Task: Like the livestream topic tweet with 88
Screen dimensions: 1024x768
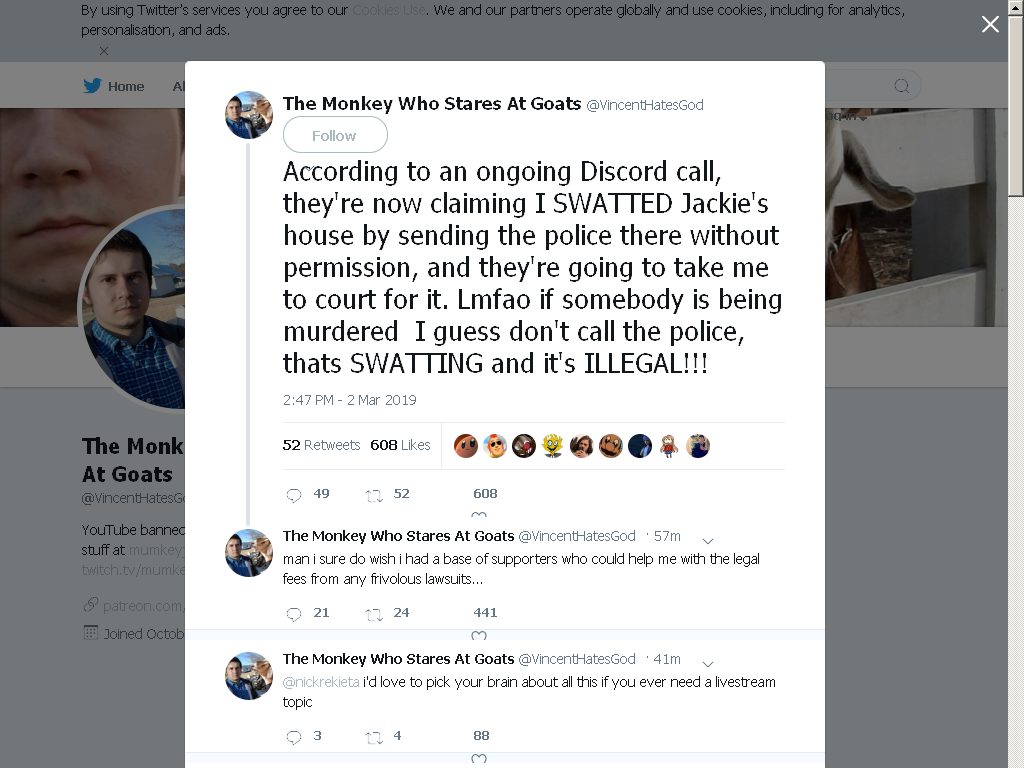Action: pos(479,758)
